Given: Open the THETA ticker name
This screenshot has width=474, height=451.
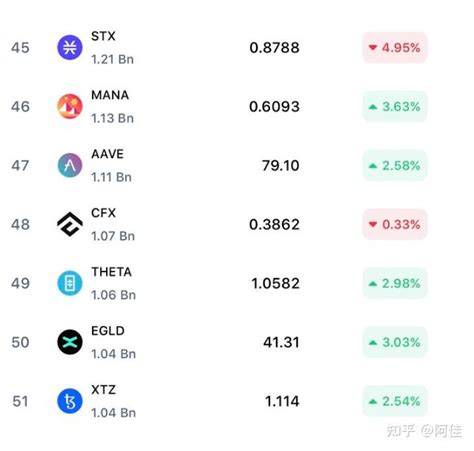Looking at the screenshot, I should pos(111,272).
